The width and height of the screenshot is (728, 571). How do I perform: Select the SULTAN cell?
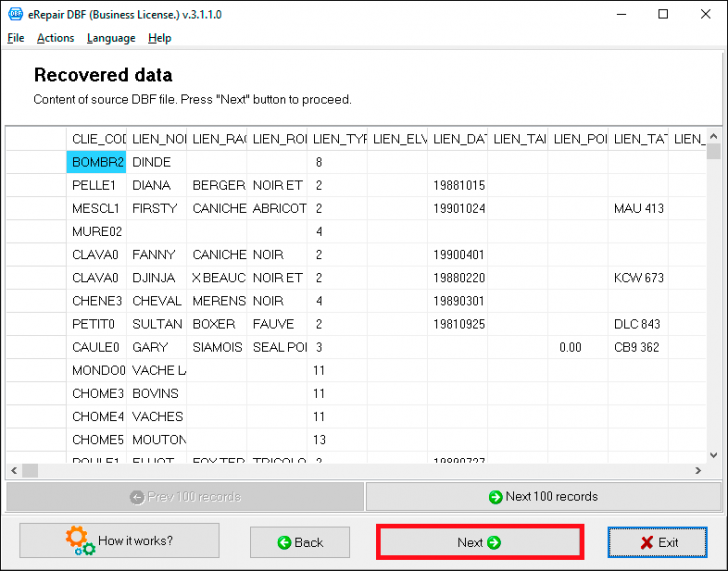pos(156,324)
